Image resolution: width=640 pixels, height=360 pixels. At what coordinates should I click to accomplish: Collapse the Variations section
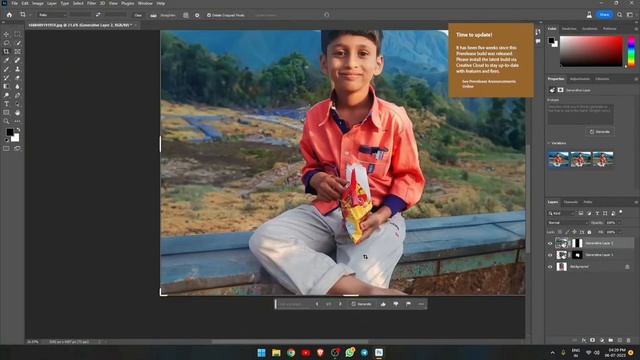pyautogui.click(x=549, y=143)
